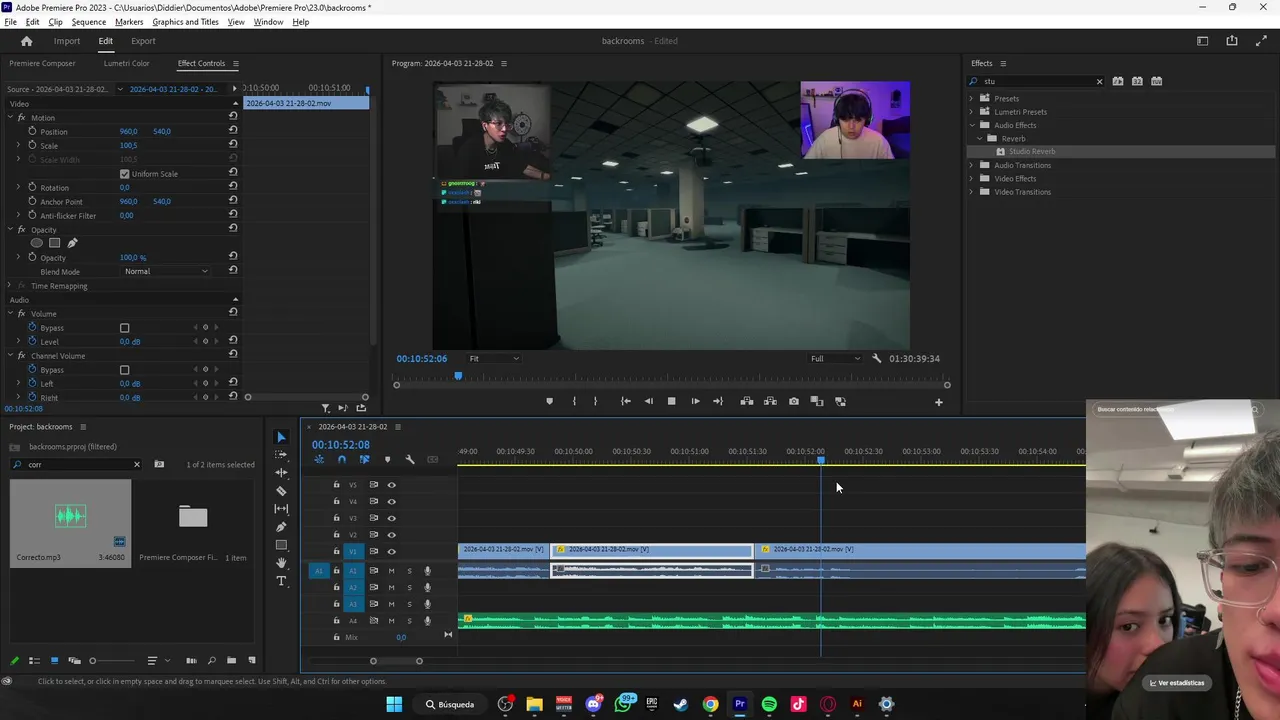The height and width of the screenshot is (720, 1280).
Task: Click the Position X value 960,0
Action: coord(129,132)
